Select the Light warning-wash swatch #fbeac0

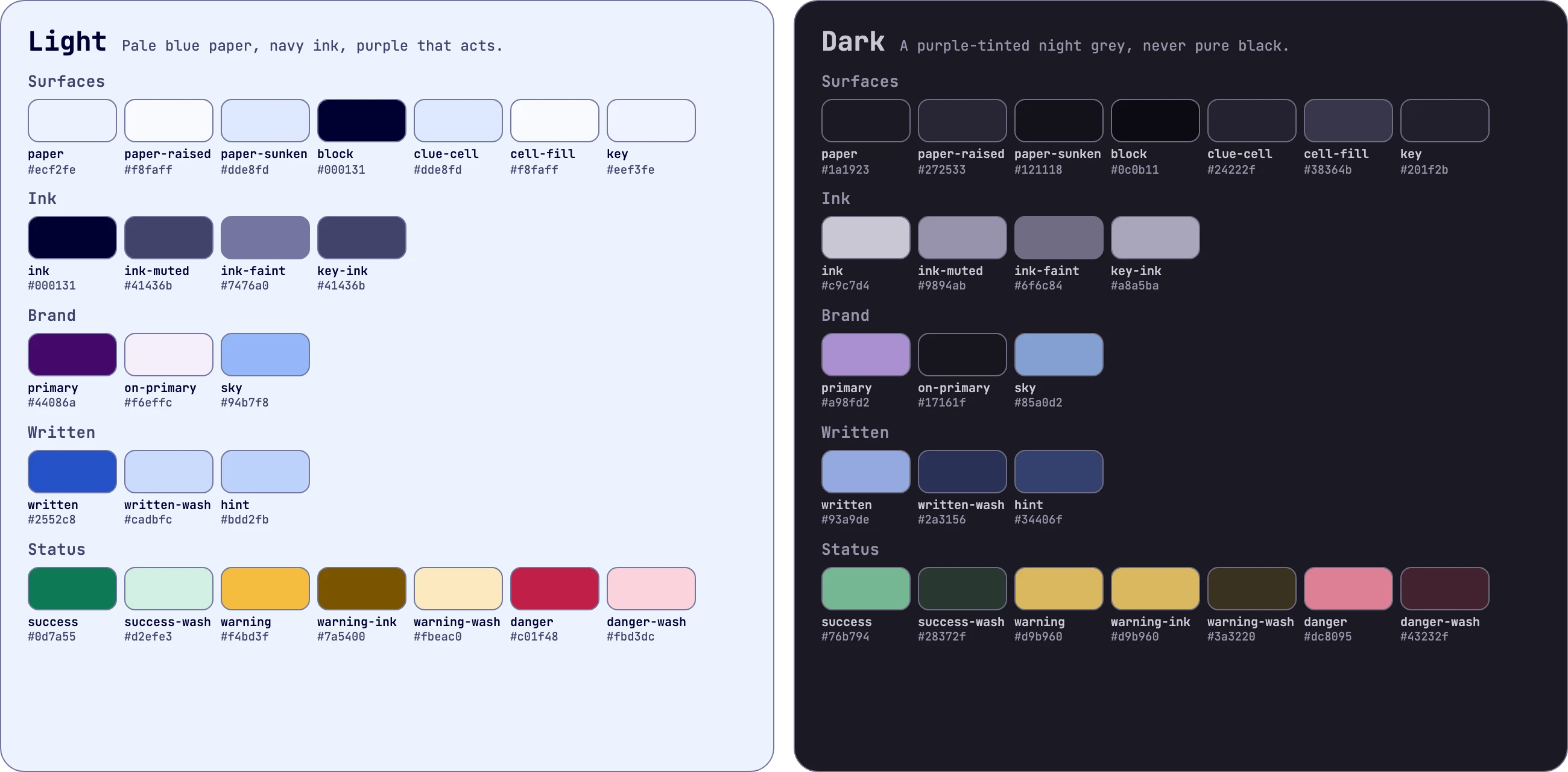click(x=458, y=588)
